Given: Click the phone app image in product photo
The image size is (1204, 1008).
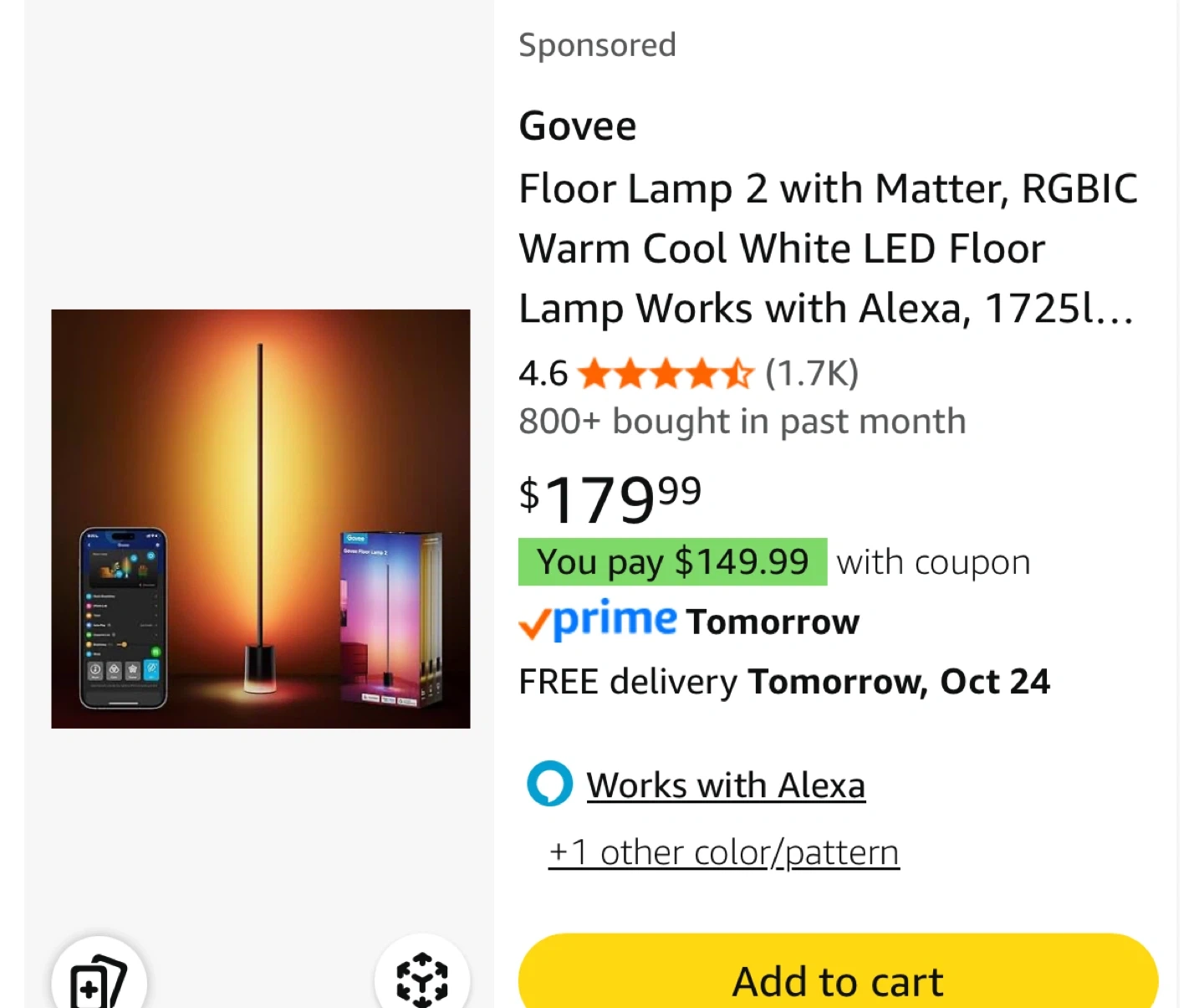Looking at the screenshot, I should [124, 617].
